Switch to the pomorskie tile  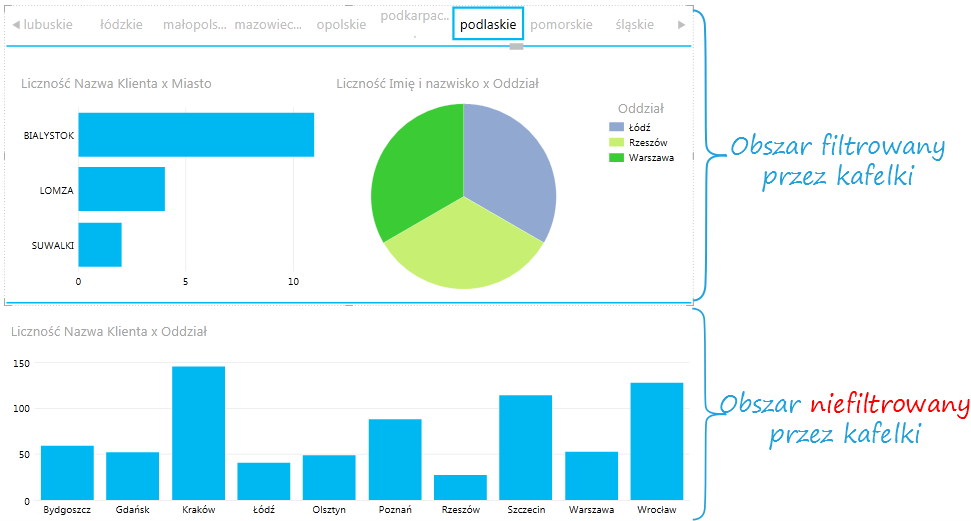coord(561,24)
